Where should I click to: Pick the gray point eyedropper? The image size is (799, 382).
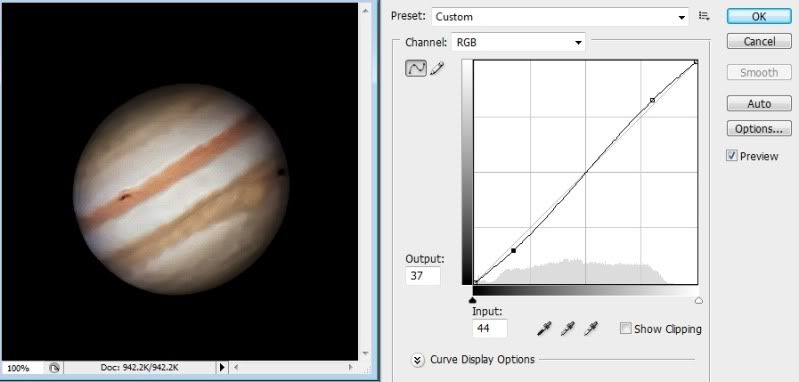[568, 329]
